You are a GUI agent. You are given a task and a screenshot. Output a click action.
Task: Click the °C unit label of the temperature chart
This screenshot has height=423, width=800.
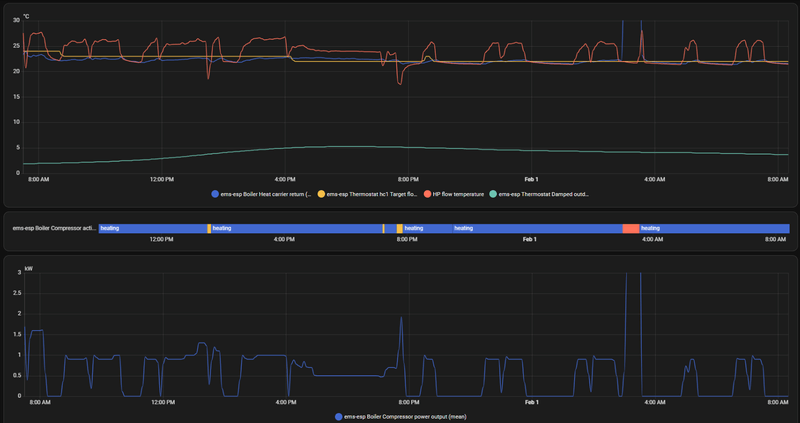[26, 16]
